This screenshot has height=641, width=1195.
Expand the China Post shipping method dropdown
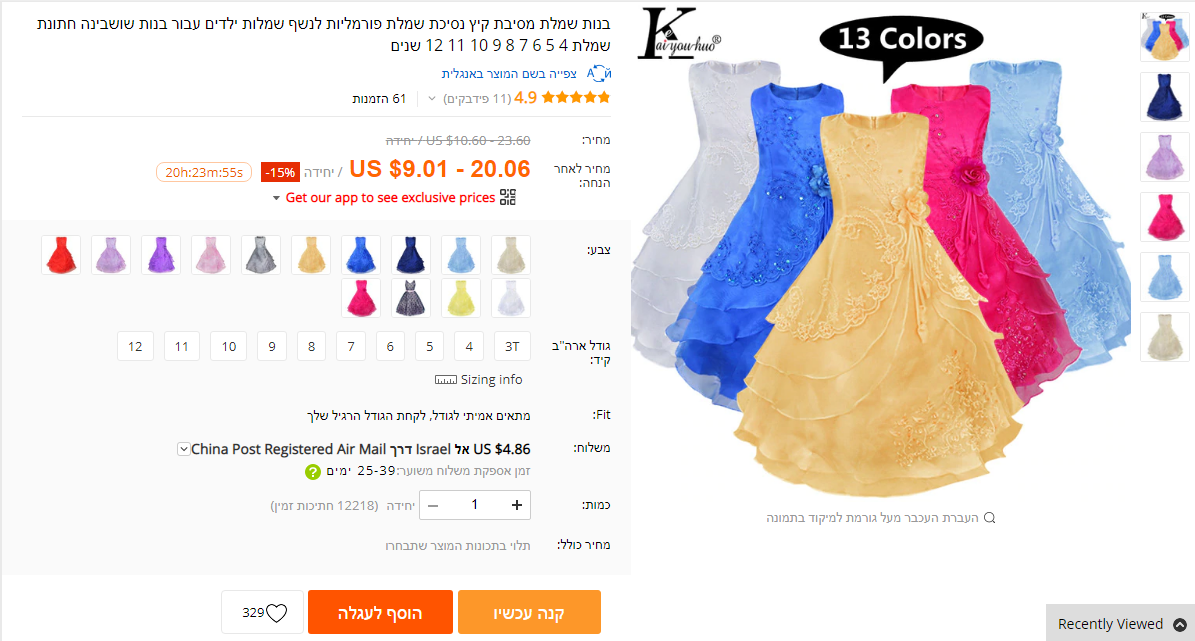(184, 449)
